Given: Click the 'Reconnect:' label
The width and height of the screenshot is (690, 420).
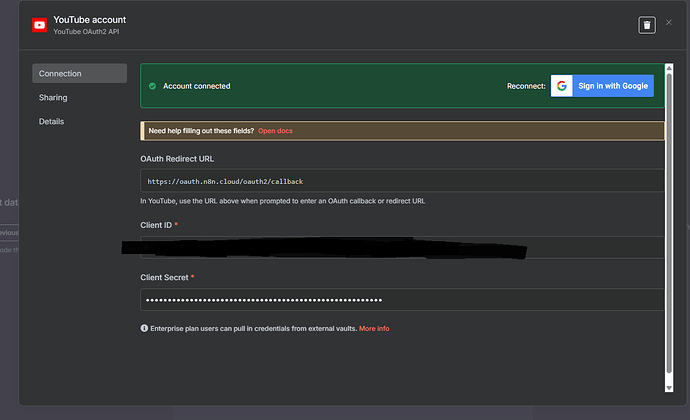Looking at the screenshot, I should point(526,86).
